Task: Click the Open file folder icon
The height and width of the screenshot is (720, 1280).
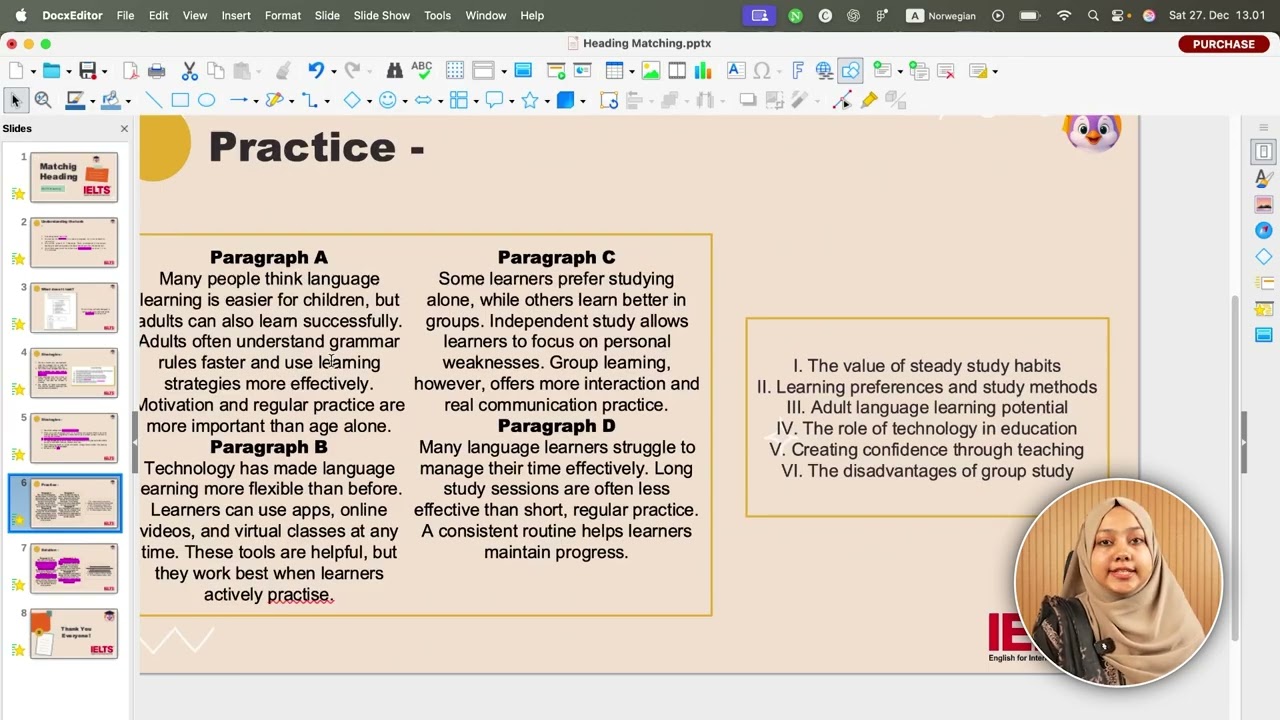Action: click(51, 71)
